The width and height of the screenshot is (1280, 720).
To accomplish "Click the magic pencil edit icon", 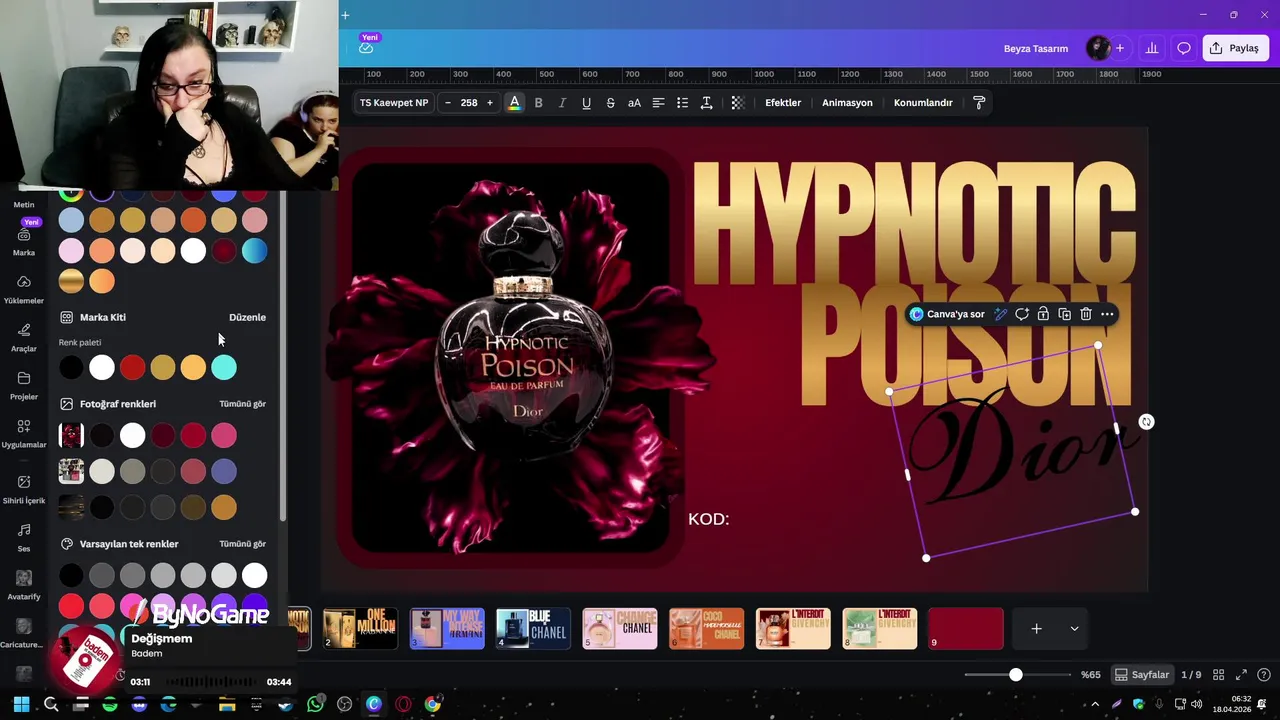I will [1000, 314].
